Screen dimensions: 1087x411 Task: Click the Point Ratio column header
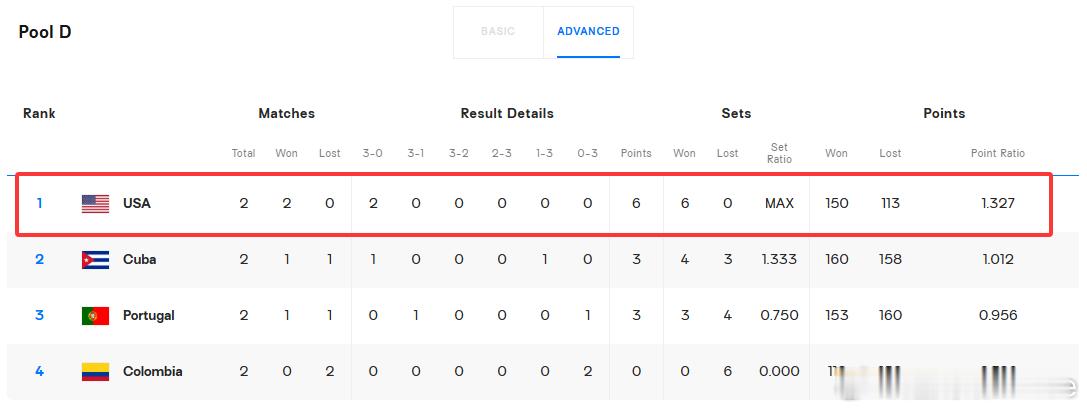pos(998,153)
